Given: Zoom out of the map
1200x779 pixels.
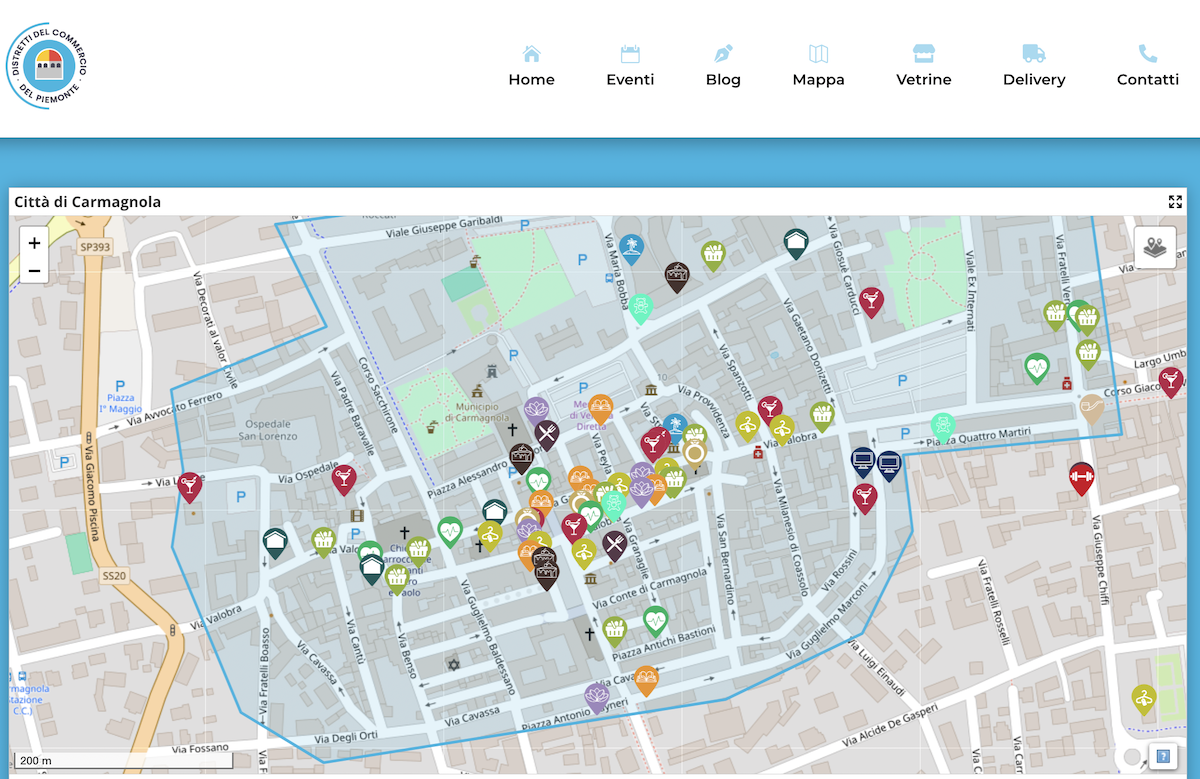Looking at the screenshot, I should 34,270.
